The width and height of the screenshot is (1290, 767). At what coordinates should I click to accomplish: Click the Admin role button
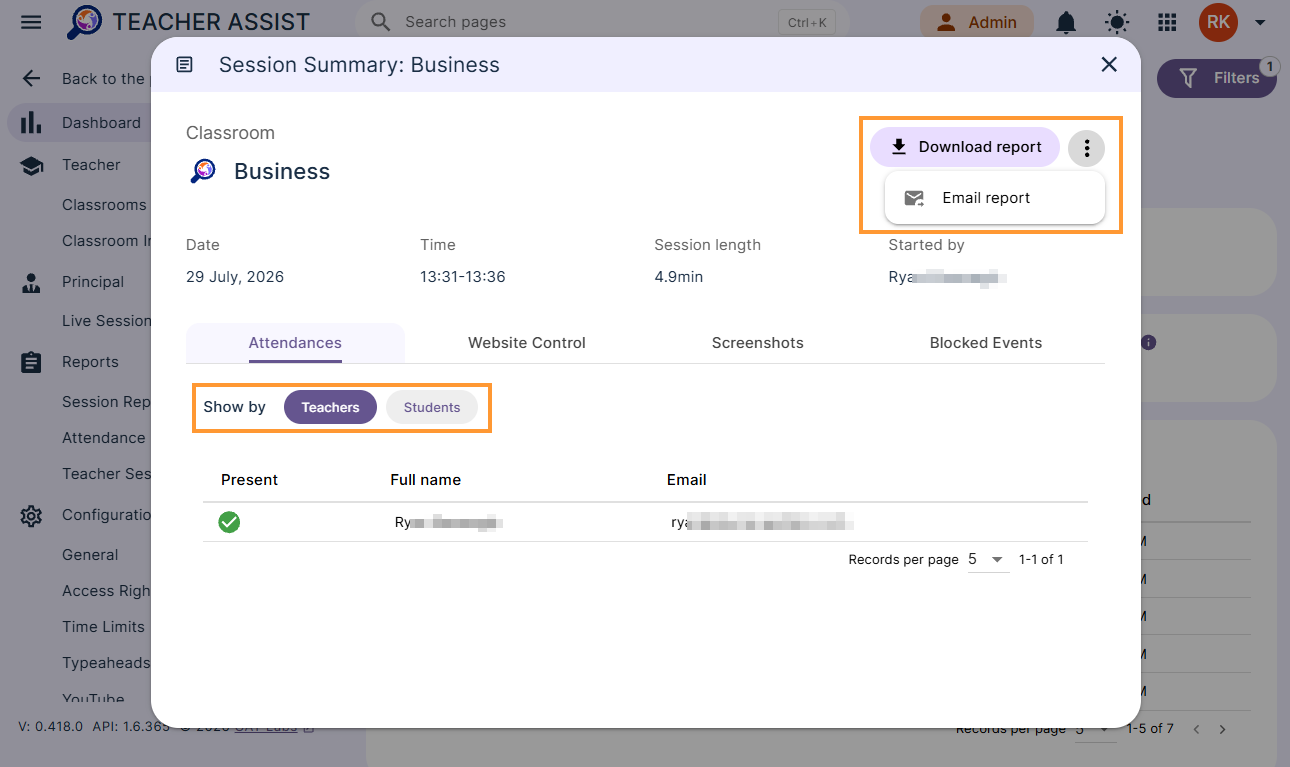coord(977,22)
